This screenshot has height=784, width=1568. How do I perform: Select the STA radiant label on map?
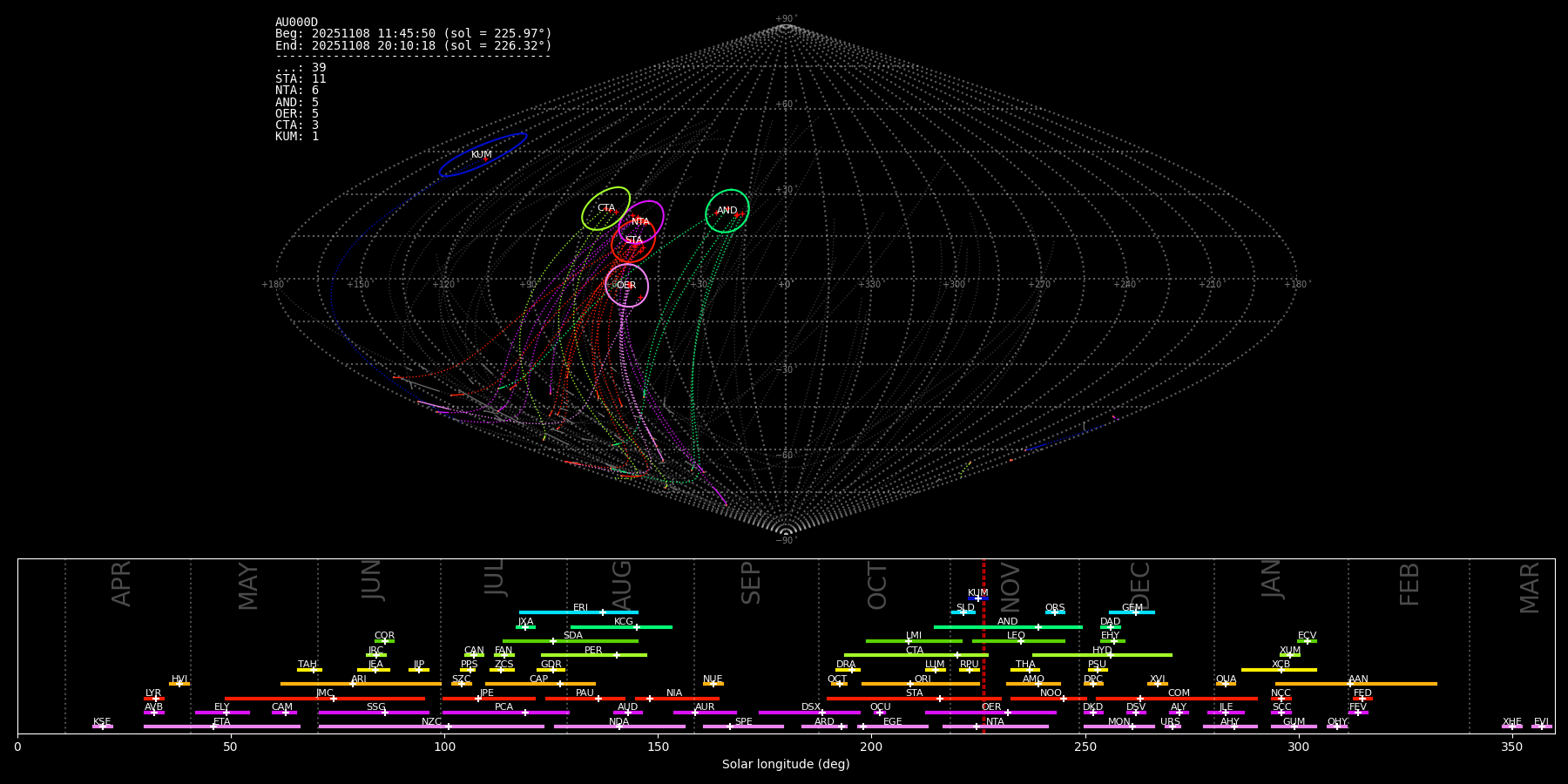(633, 240)
